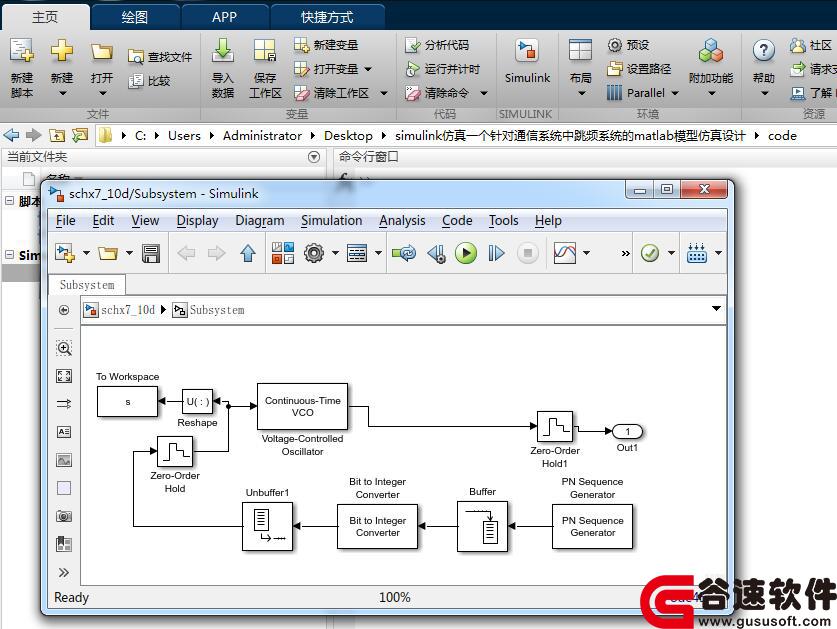Select the PN Sequence Generator block
Viewport: 837px width, 629px height.
(592, 526)
